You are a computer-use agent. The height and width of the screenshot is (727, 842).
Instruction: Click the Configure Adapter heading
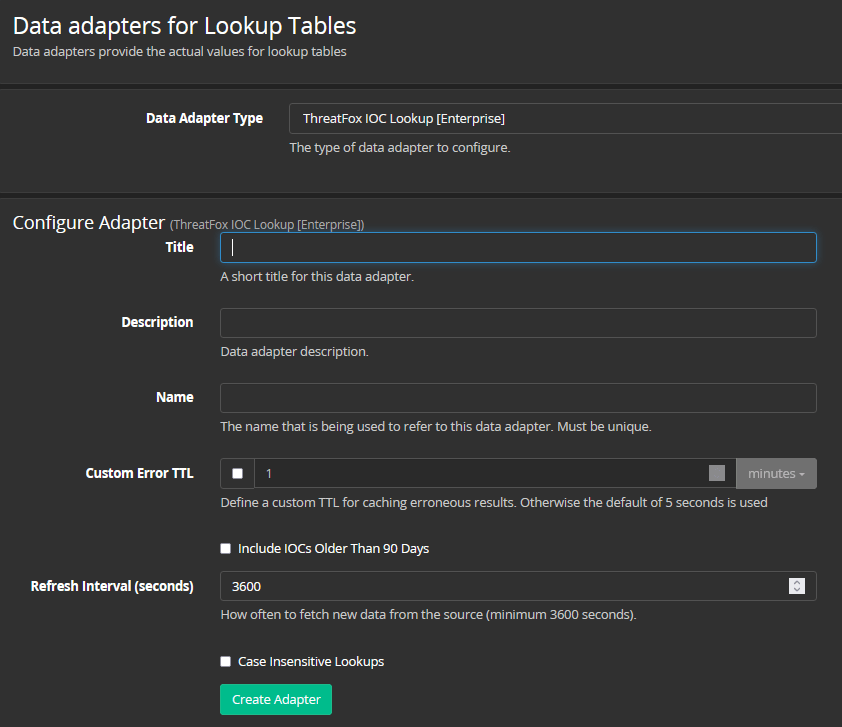pyautogui.click(x=88, y=222)
